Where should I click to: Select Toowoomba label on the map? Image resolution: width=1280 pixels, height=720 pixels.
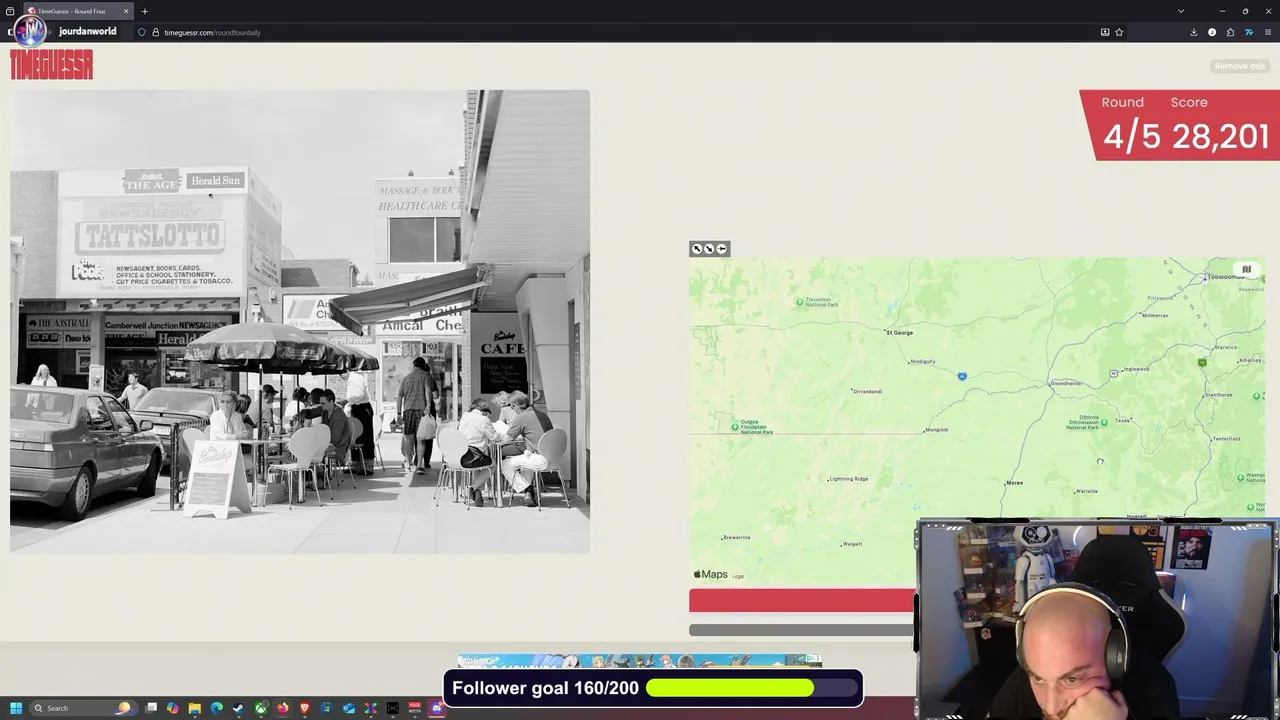[1224, 276]
